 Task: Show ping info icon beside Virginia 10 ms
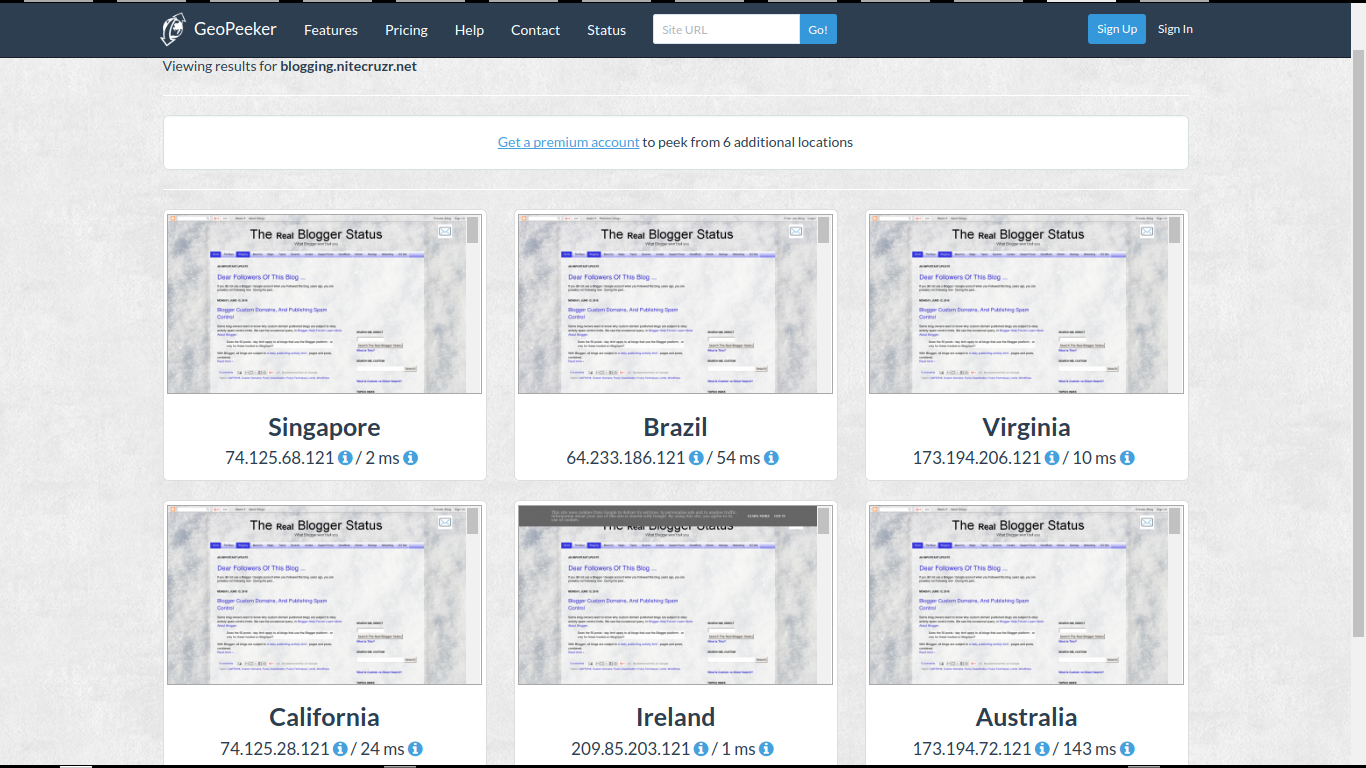pyautogui.click(x=1127, y=458)
